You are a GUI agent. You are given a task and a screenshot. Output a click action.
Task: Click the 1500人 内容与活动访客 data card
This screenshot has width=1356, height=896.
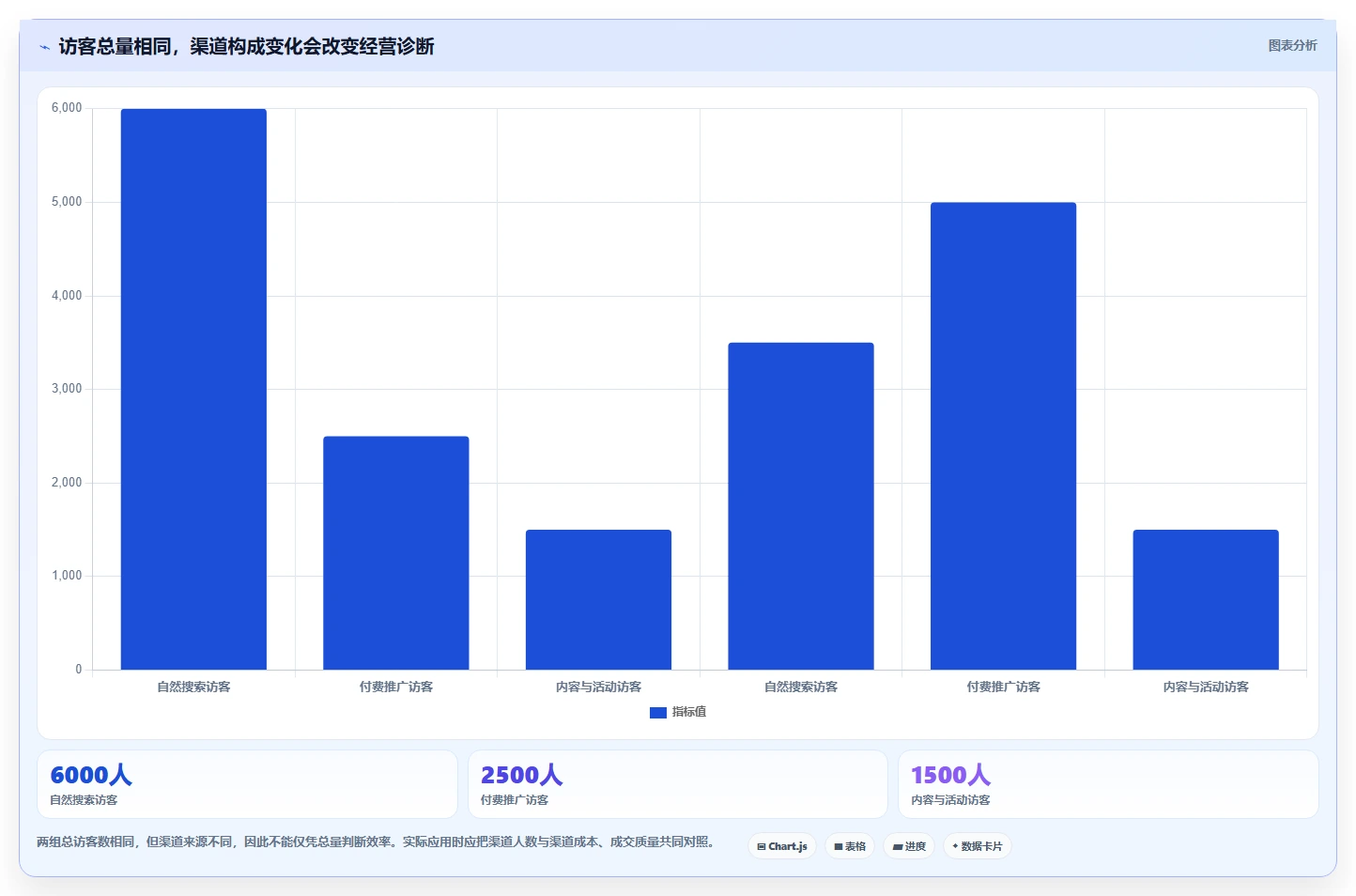pyautogui.click(x=1108, y=784)
